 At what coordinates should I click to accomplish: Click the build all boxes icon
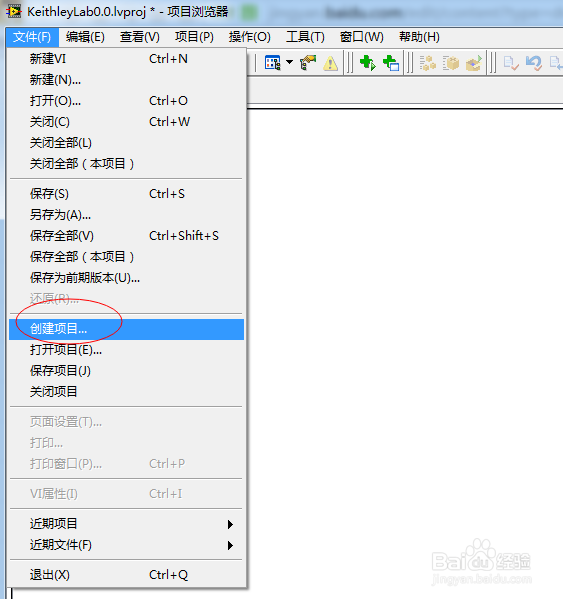[x=427, y=63]
